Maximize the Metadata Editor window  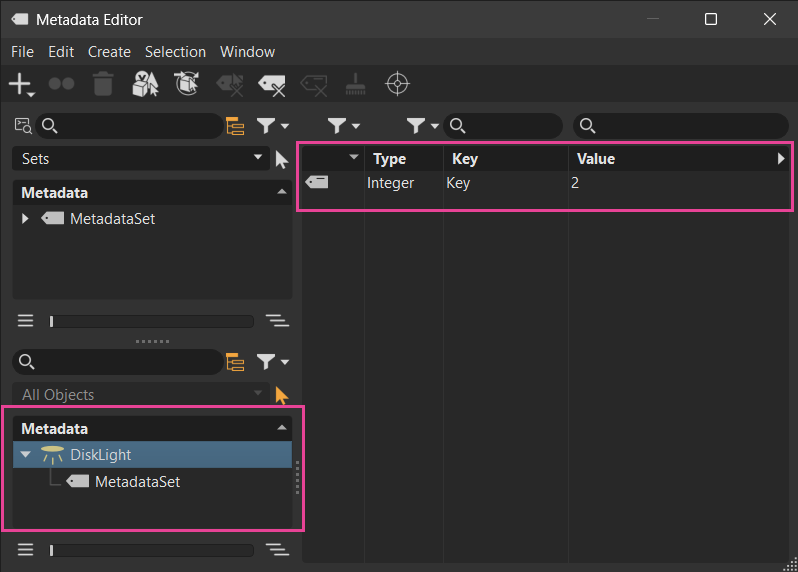(711, 19)
